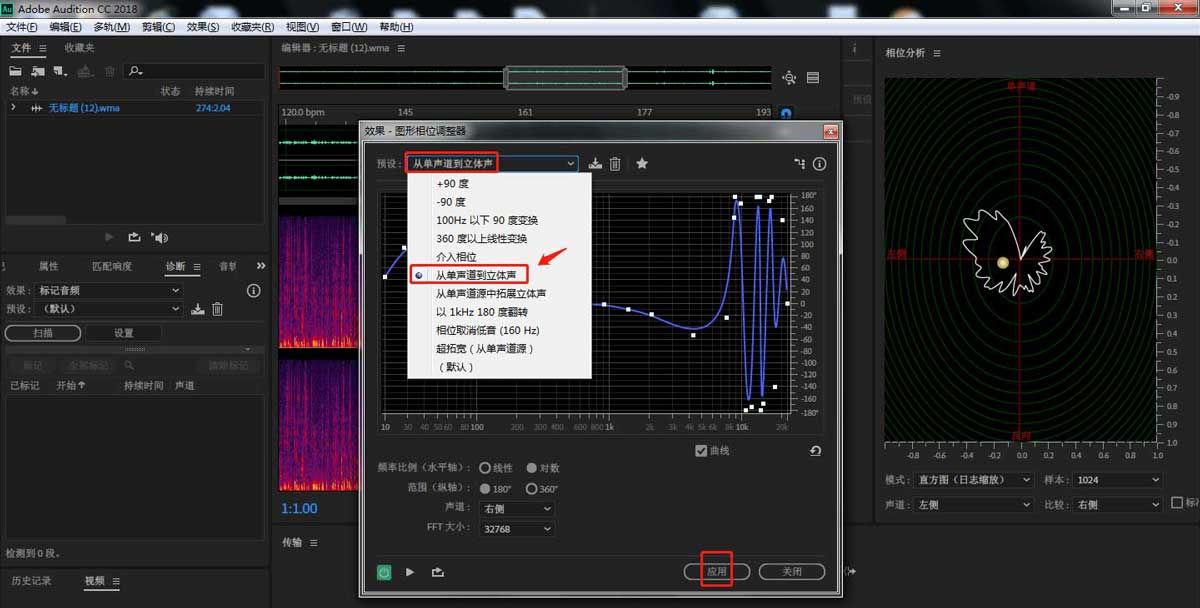The image size is (1200, 608).
Task: Select the 360° range radio button
Action: 531,489
